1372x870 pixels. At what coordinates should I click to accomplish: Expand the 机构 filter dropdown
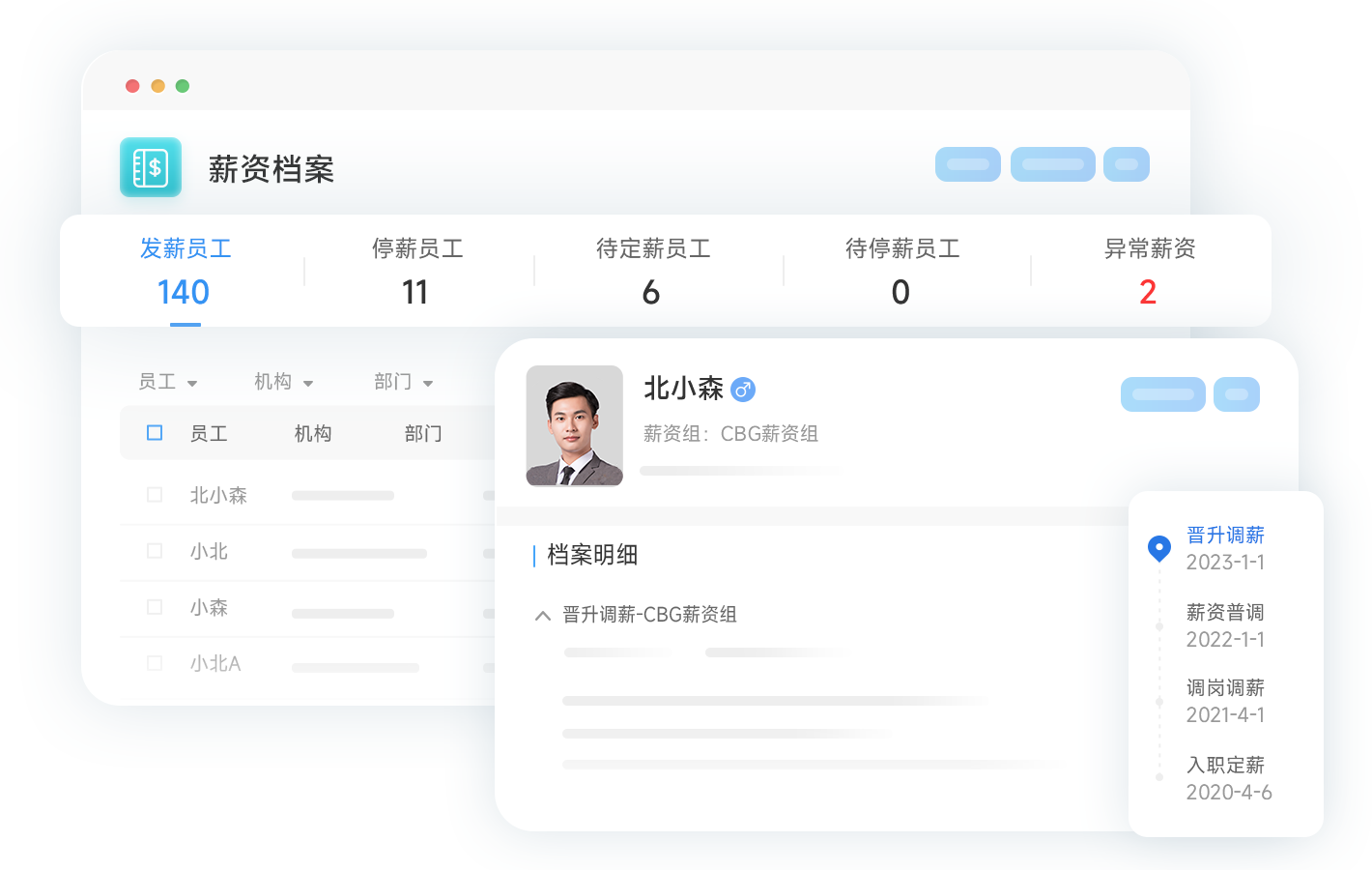pyautogui.click(x=284, y=383)
